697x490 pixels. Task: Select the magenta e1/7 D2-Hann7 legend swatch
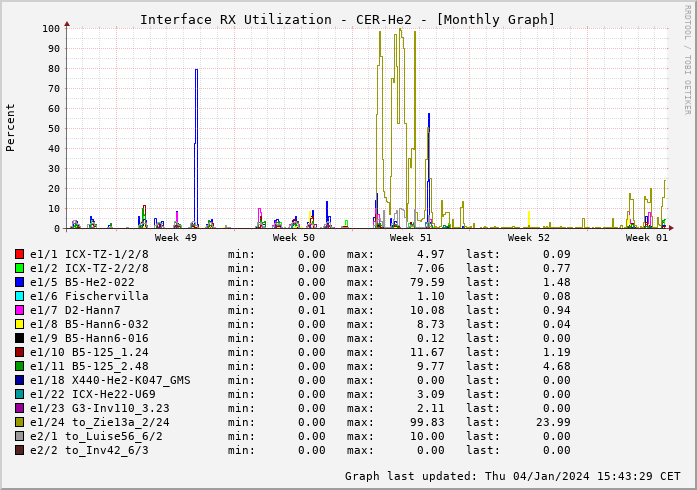point(19,310)
